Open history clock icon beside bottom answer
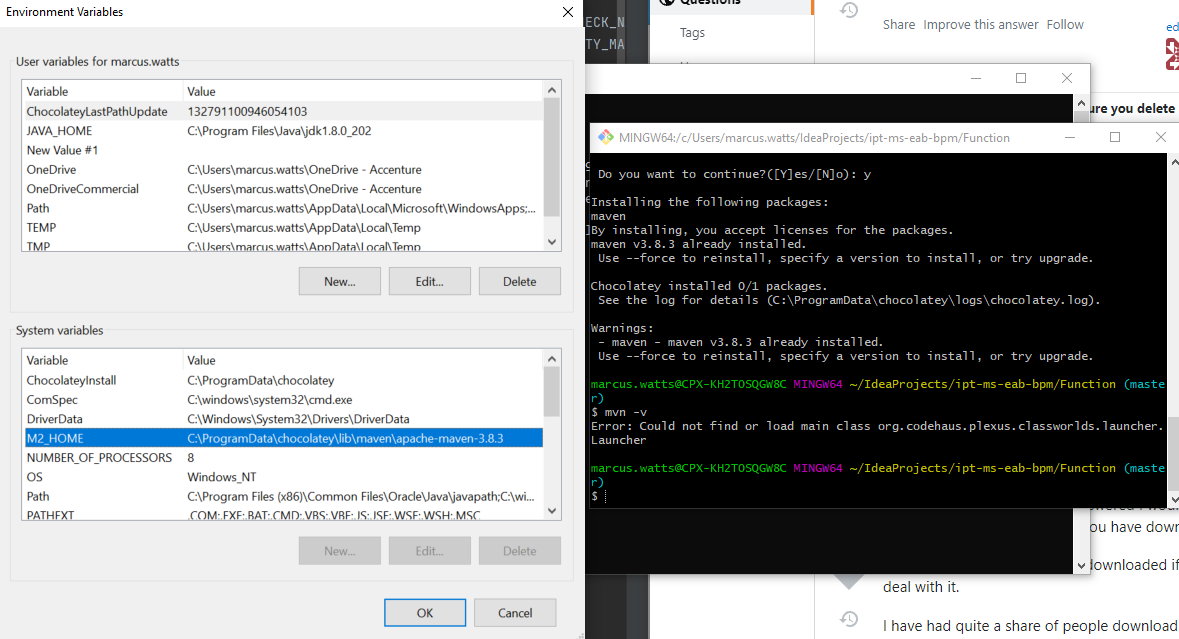Viewport: 1179px width, 639px height. point(849,618)
